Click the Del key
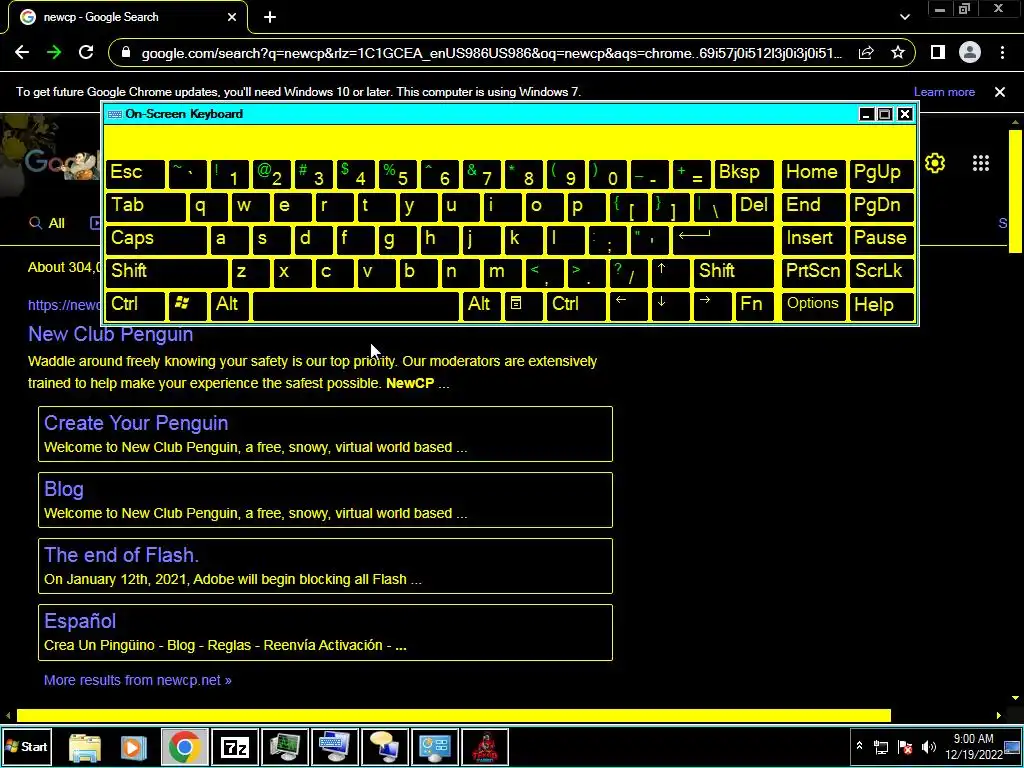This screenshot has width=1024, height=768. [x=755, y=206]
